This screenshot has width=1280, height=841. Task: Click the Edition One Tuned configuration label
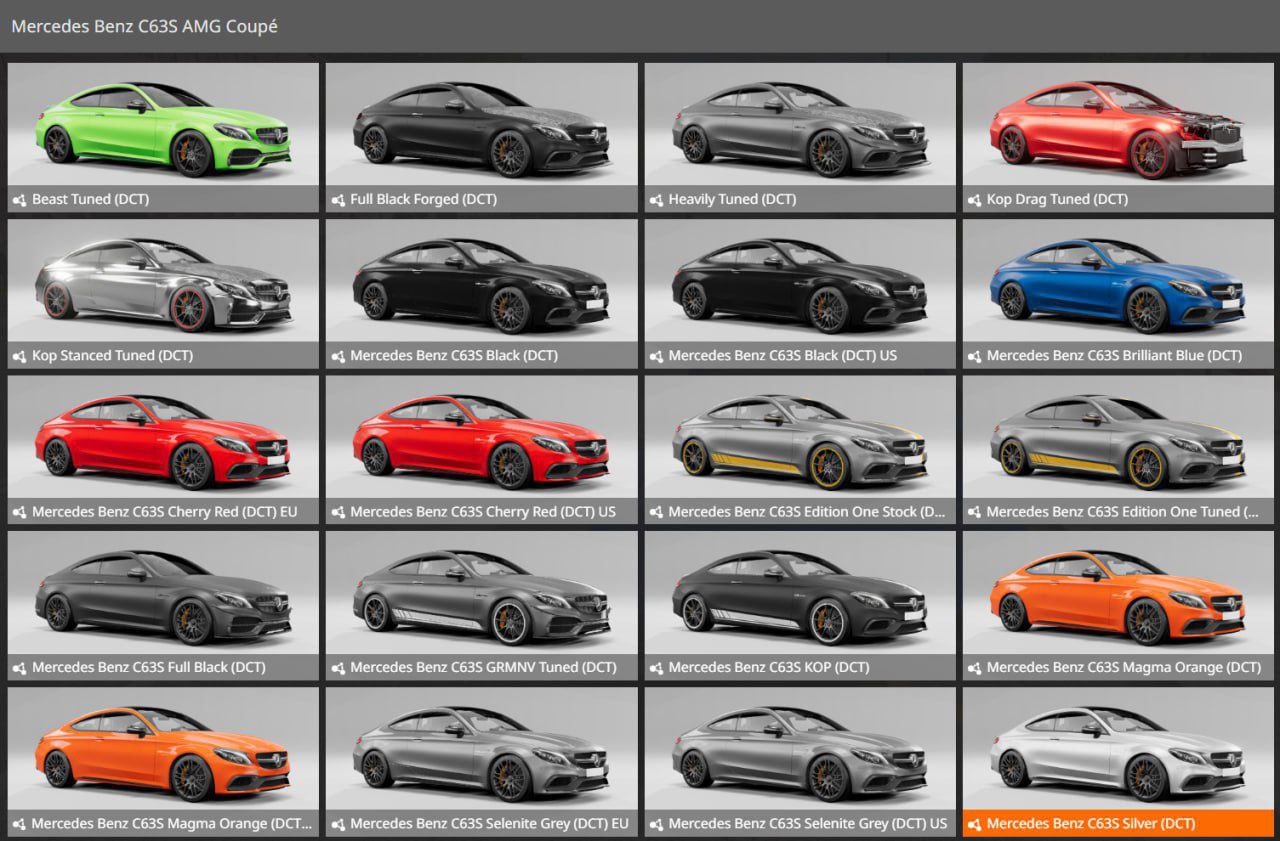coord(1122,512)
